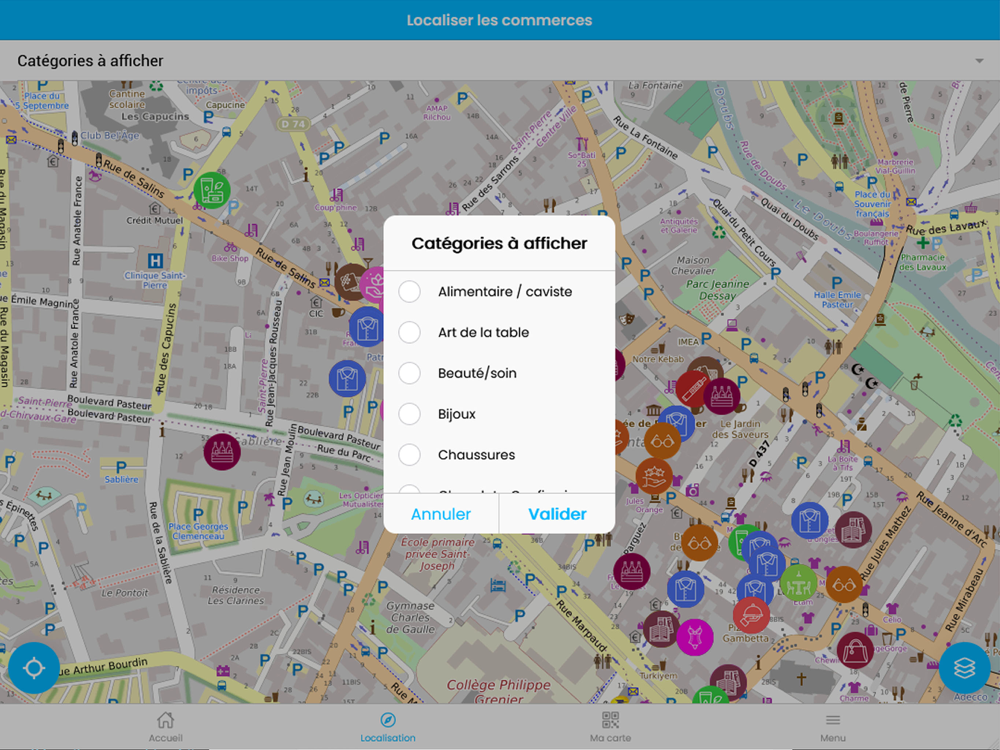1000x750 pixels.
Task: Tap the blue shirt marker left of the upper book marker
Action: pos(810,520)
